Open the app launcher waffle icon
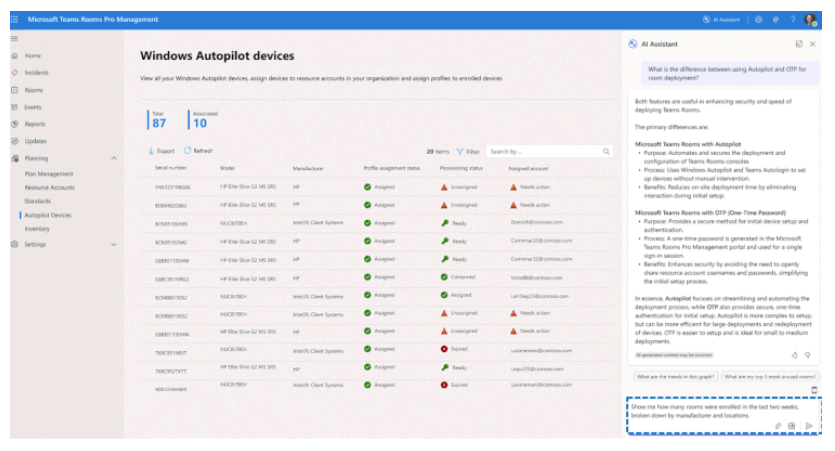Viewport: 835px width, 451px height. coord(14,19)
